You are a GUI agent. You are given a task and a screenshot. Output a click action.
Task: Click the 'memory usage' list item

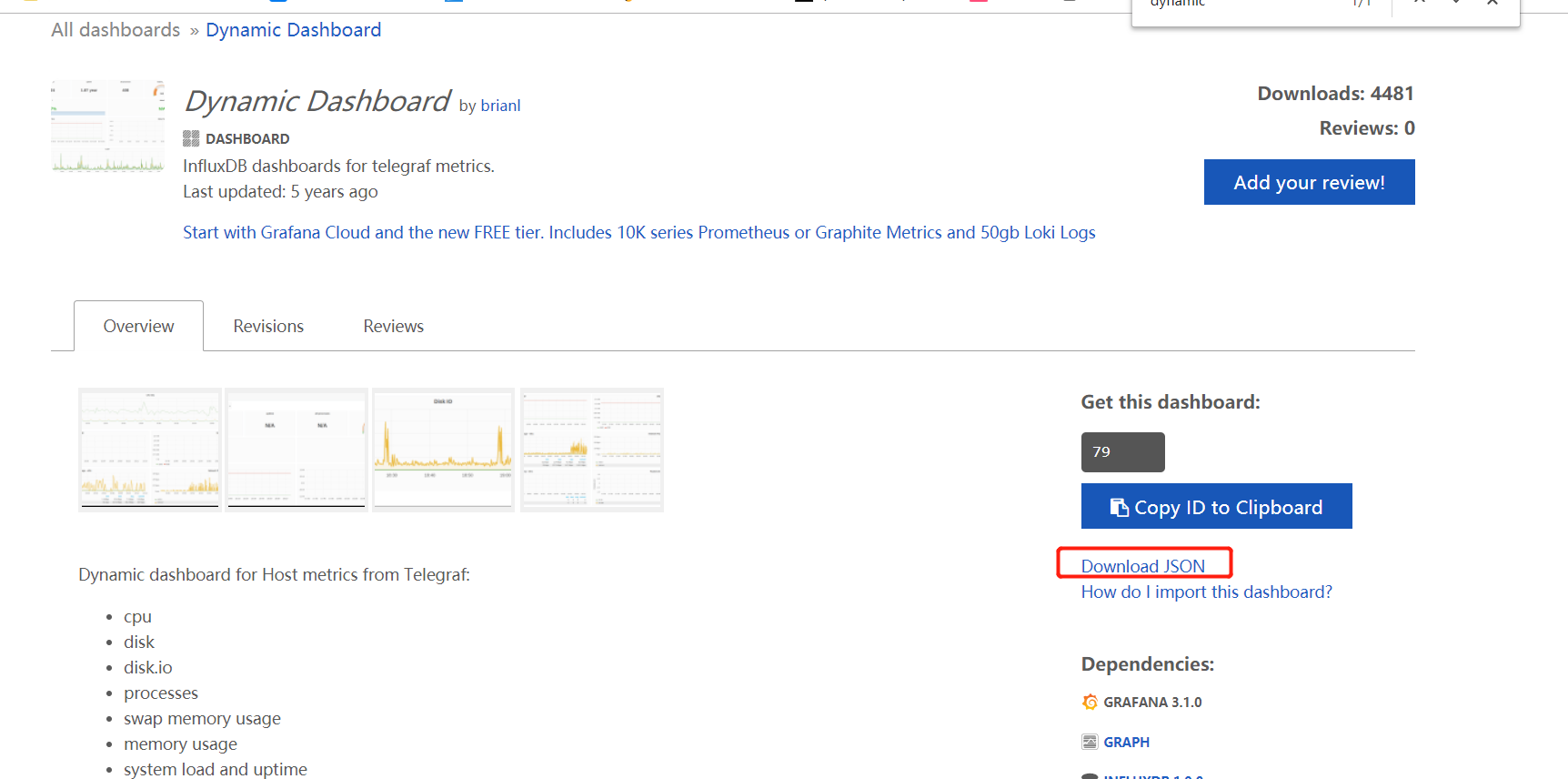pyautogui.click(x=180, y=744)
